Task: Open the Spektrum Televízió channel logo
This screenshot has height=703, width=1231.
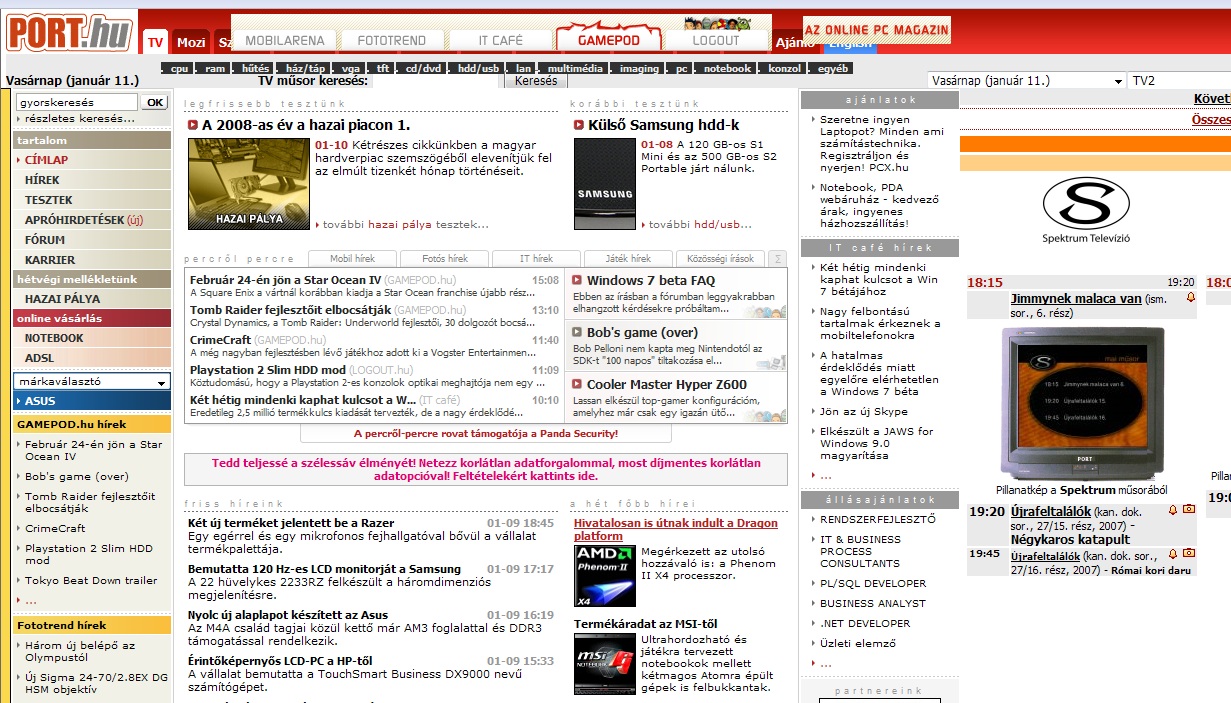Action: pyautogui.click(x=1085, y=210)
